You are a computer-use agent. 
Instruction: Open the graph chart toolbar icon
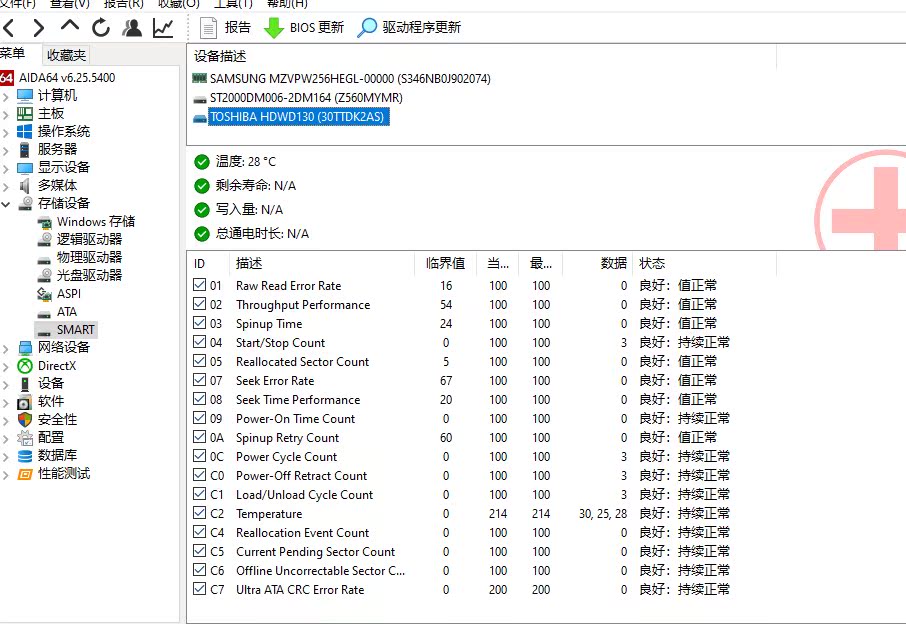163,27
